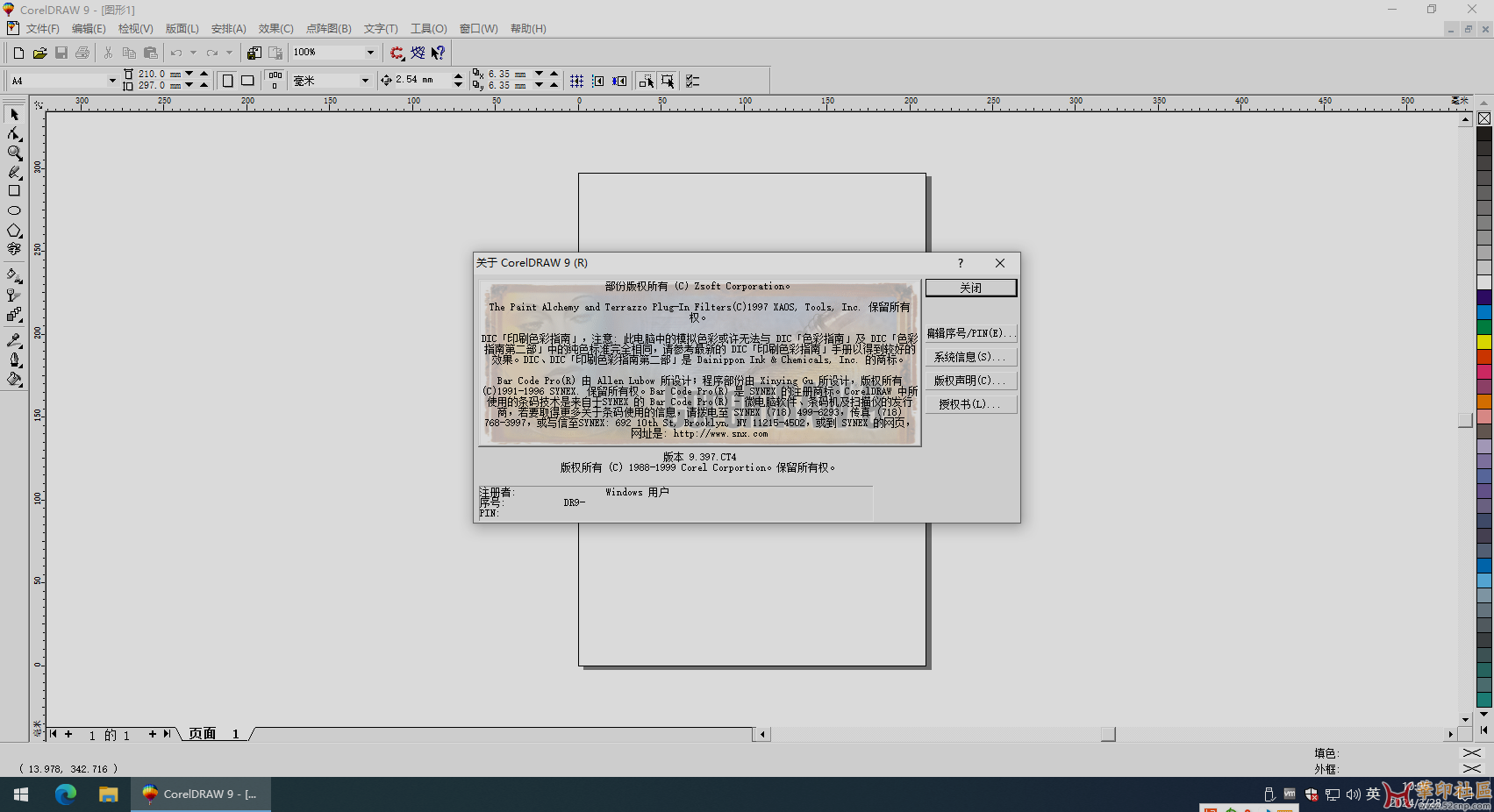Click the Paste clipboard icon
This screenshot has height=812, width=1494.
pyautogui.click(x=150, y=53)
